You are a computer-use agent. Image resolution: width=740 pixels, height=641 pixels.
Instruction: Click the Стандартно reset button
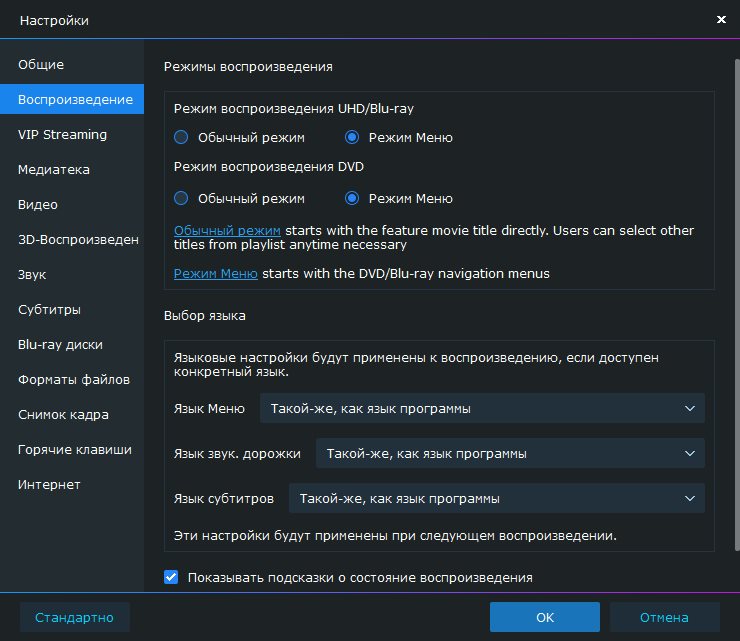coord(75,617)
